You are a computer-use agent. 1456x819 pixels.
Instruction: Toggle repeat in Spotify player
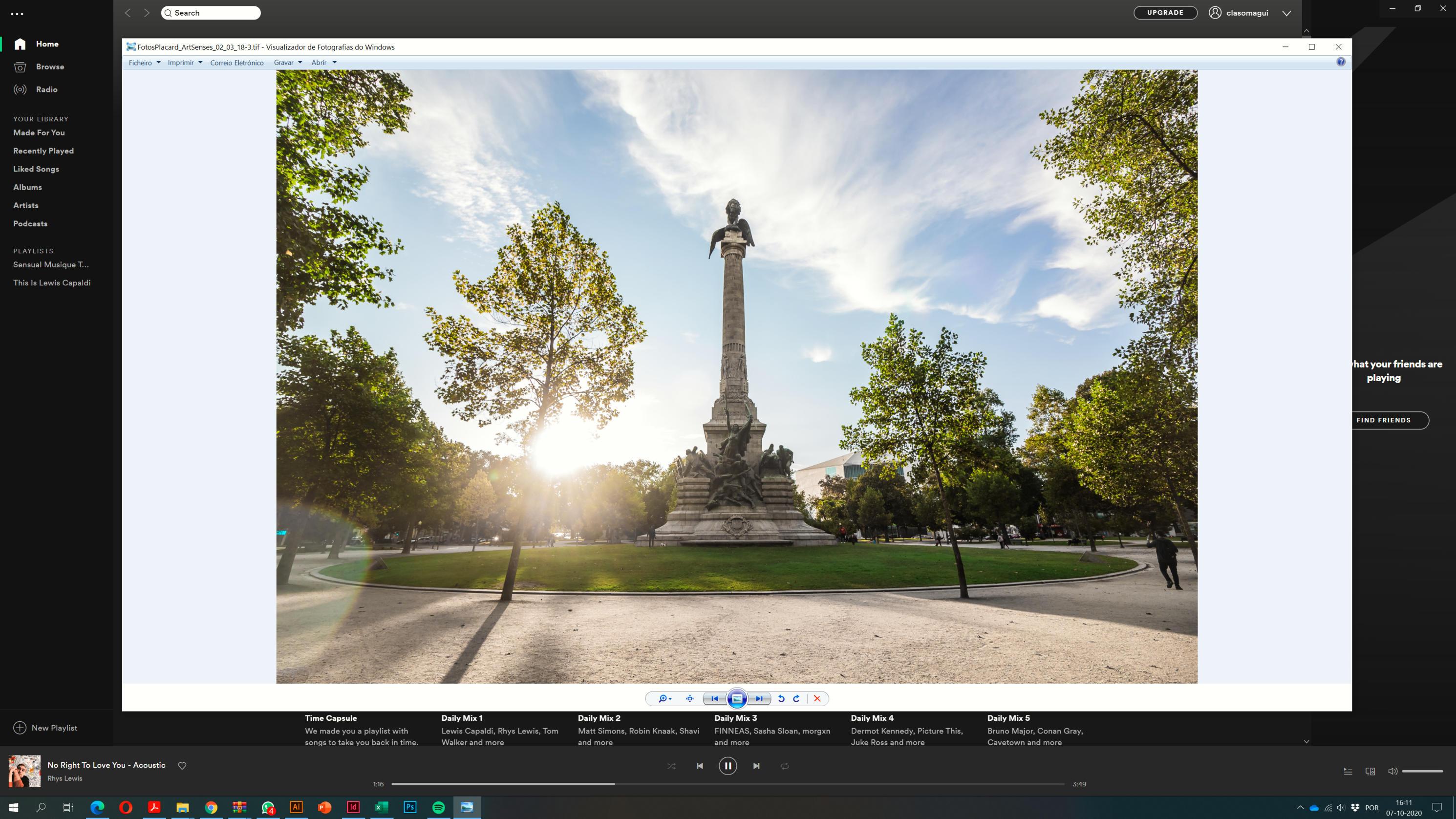(x=785, y=766)
